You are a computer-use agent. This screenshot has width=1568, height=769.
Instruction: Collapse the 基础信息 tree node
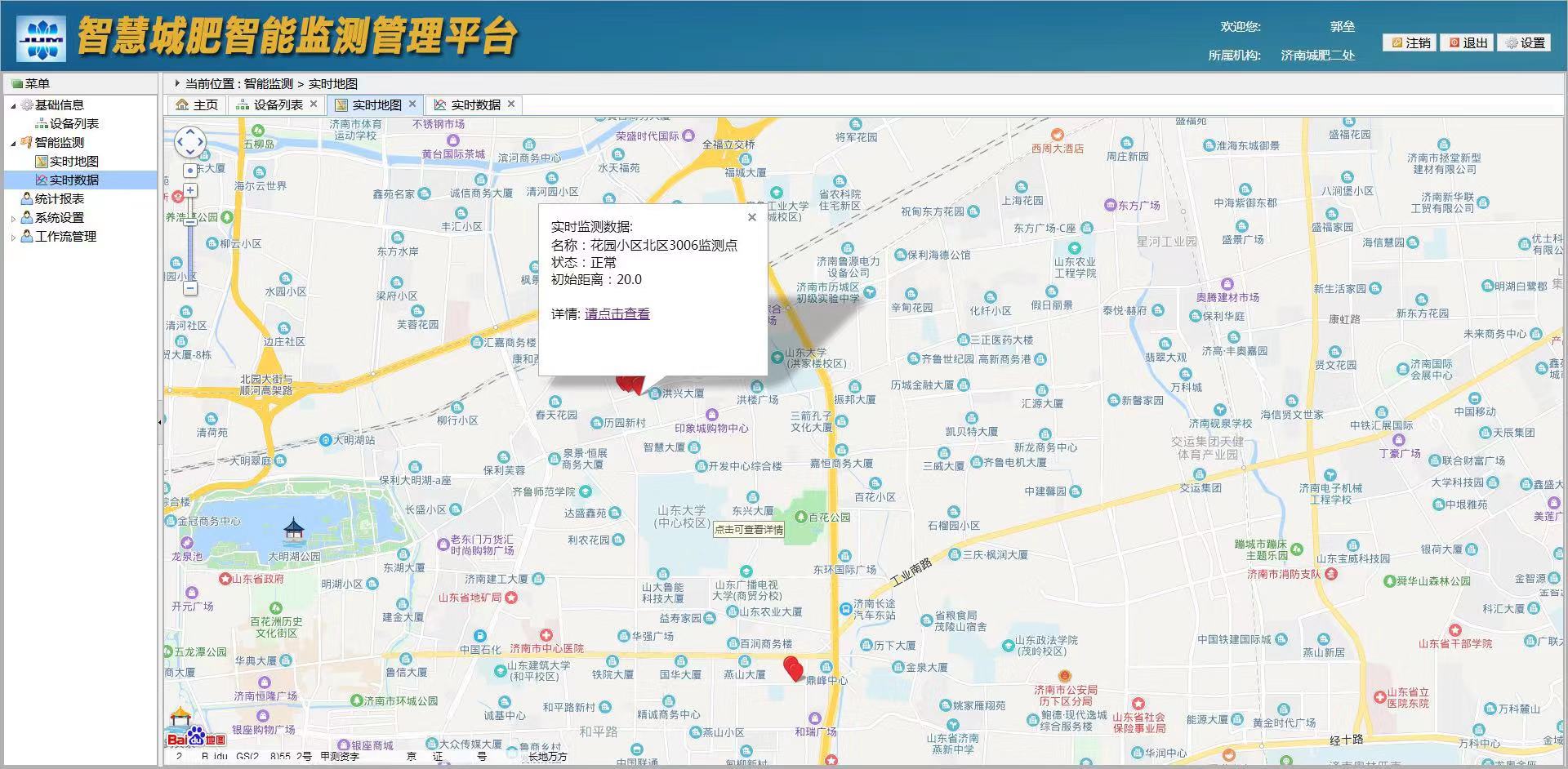(13, 104)
